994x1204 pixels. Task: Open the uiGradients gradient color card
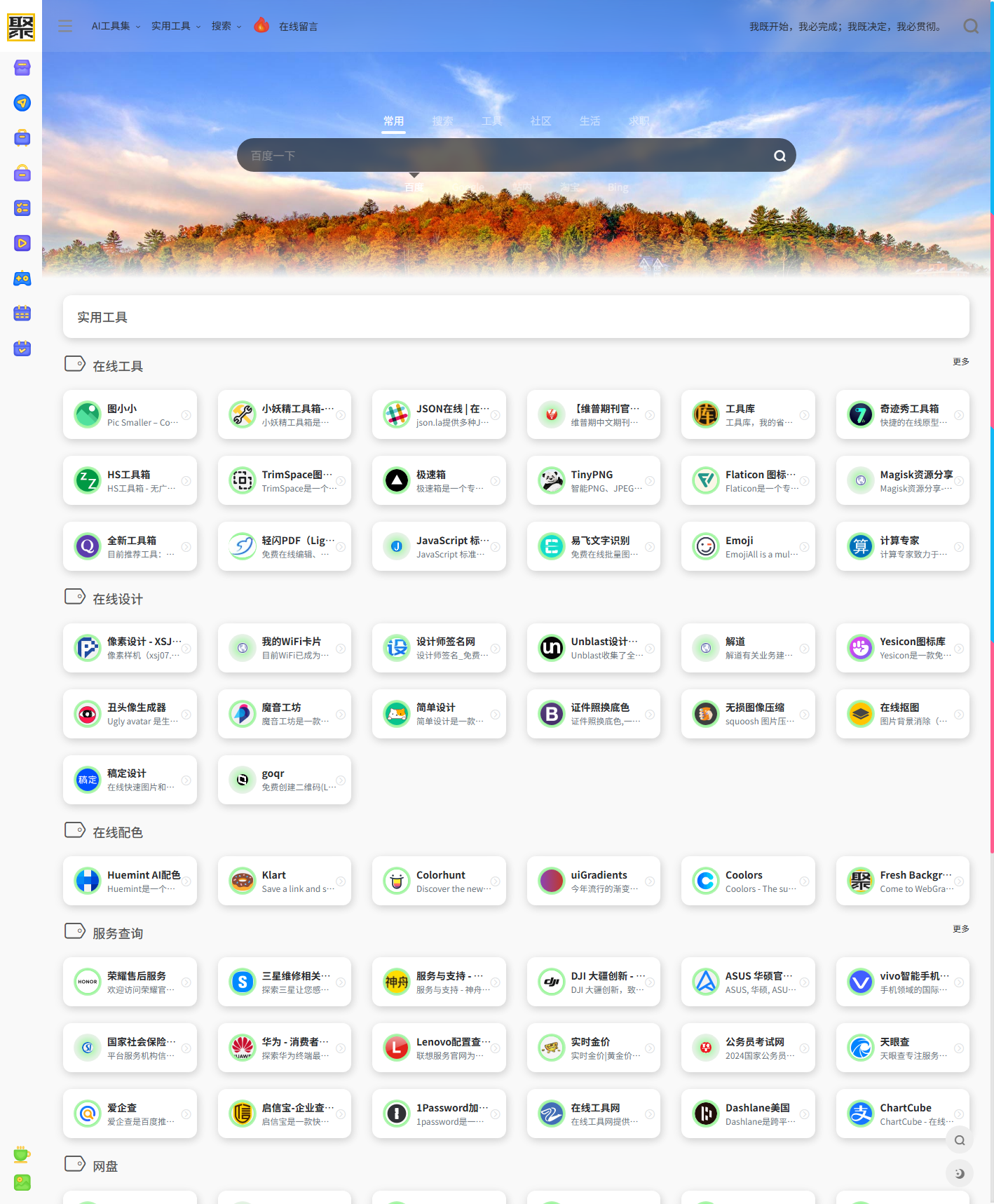[593, 881]
